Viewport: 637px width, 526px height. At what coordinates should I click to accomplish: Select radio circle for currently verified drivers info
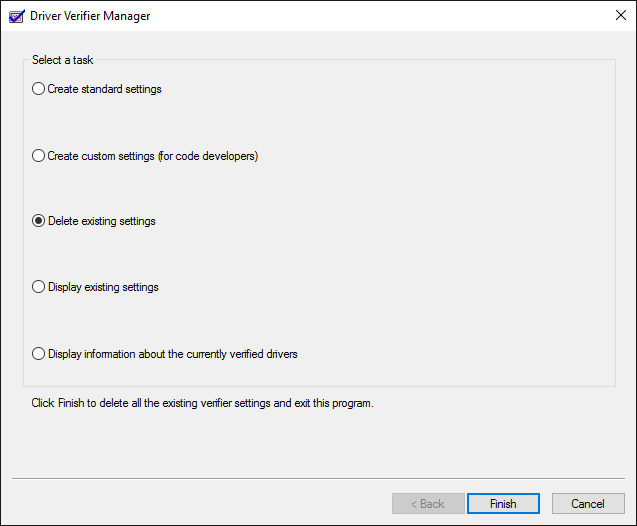[x=38, y=353]
